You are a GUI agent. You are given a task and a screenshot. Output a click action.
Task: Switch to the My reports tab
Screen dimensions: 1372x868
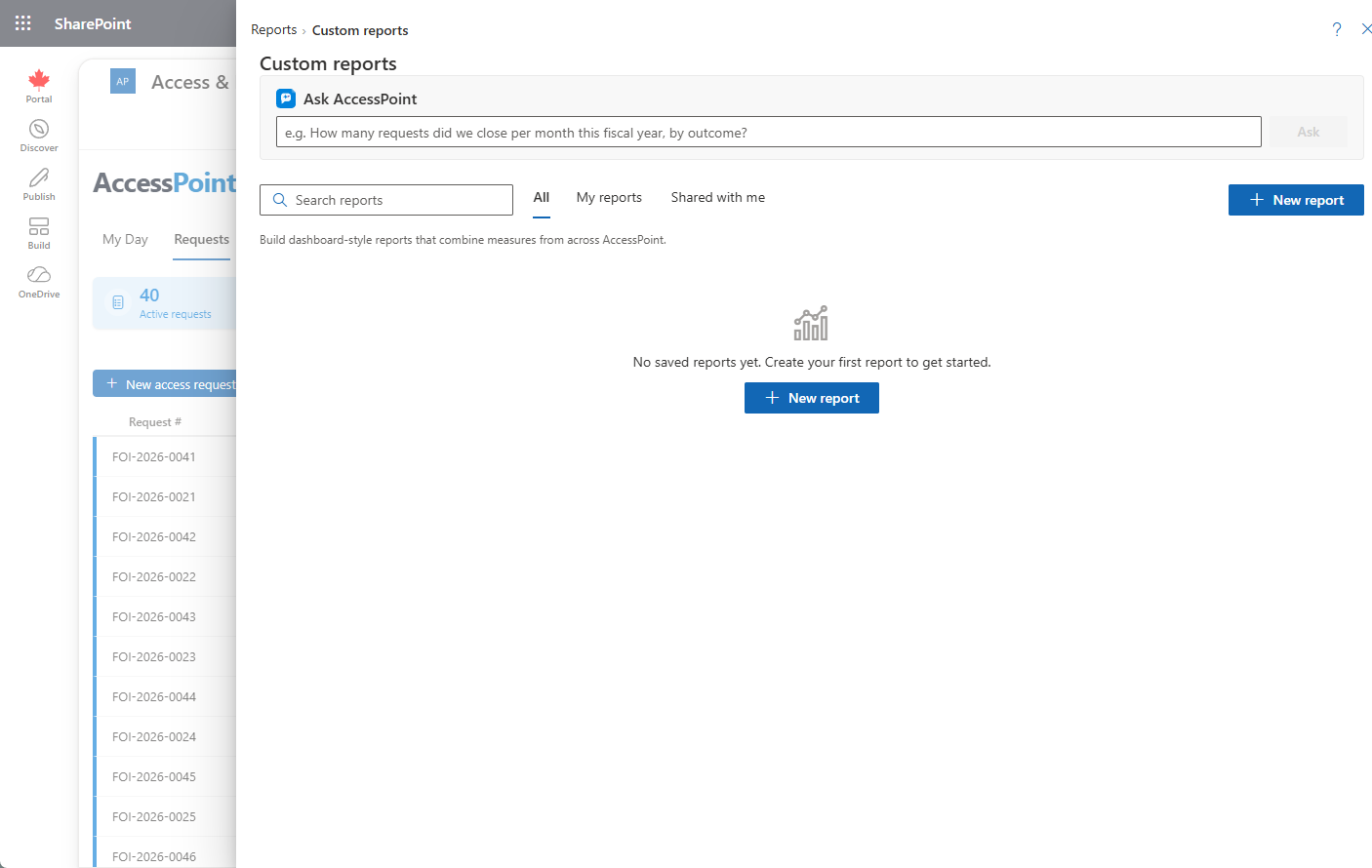(x=609, y=198)
